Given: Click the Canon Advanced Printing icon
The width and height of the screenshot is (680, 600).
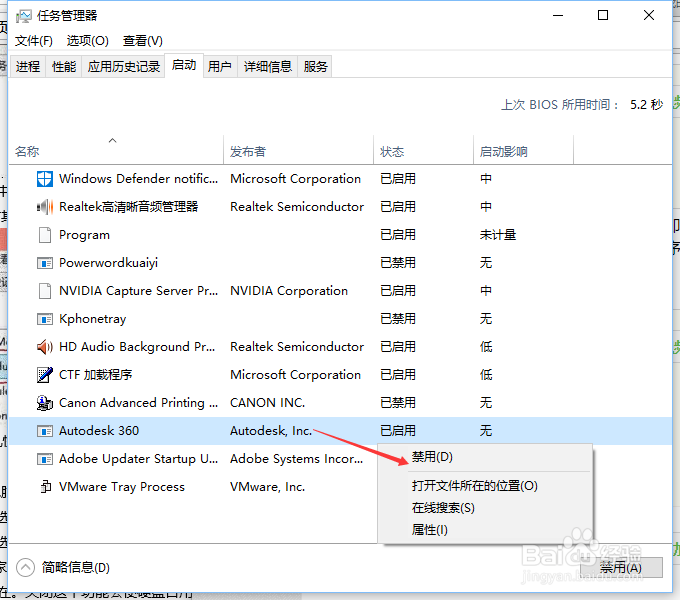Looking at the screenshot, I should pyautogui.click(x=45, y=403).
